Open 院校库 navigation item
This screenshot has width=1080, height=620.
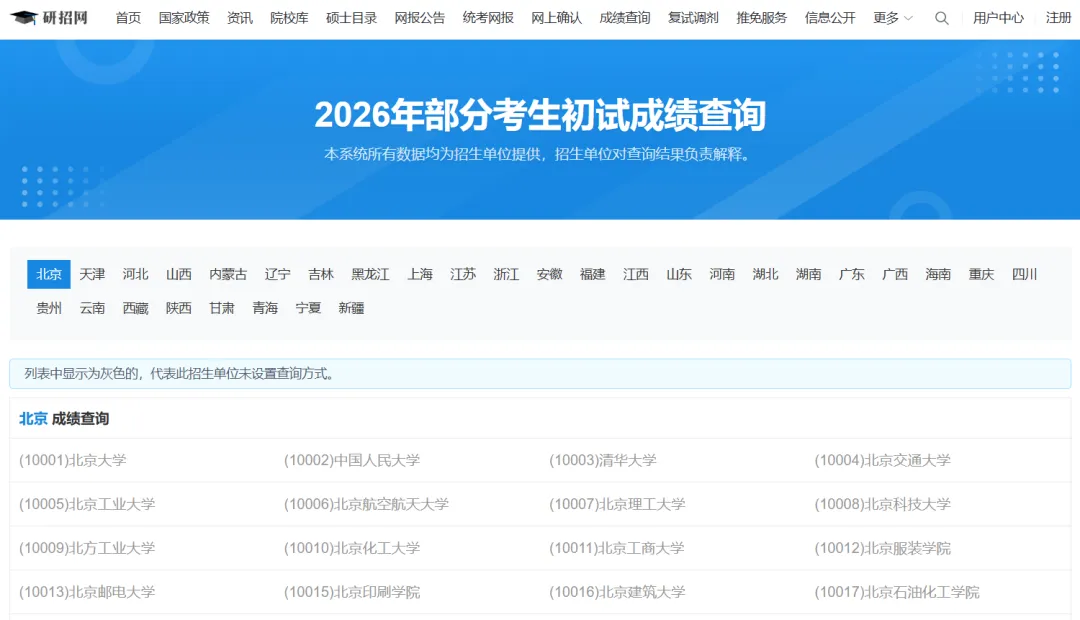click(x=289, y=18)
